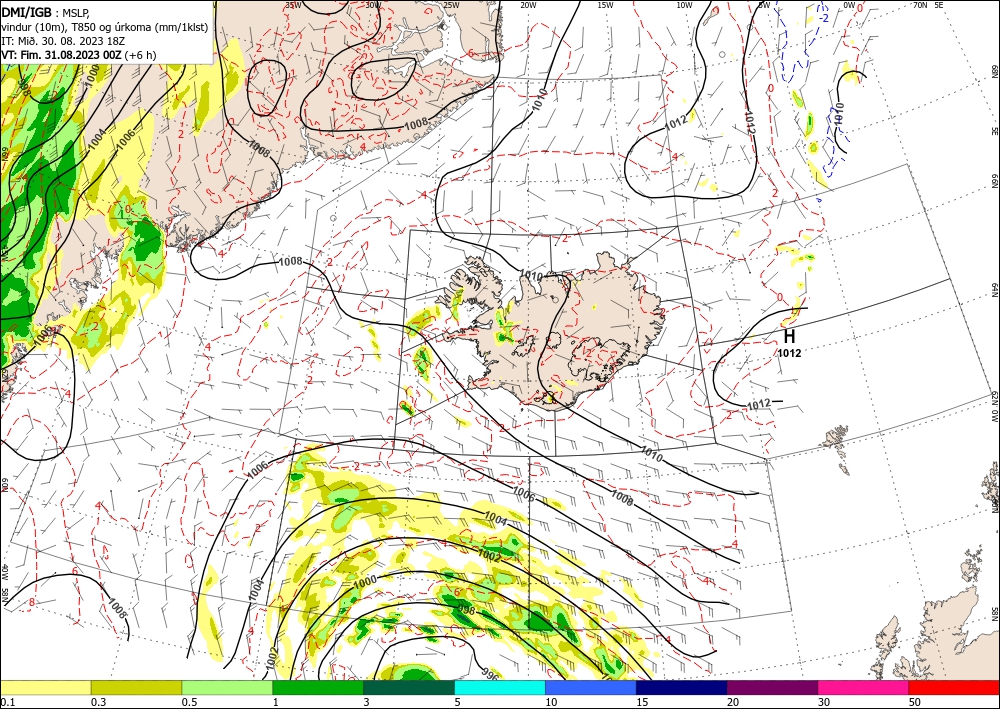
Task: Click the cyan 5 mm legend swatch
Action: tap(500, 687)
